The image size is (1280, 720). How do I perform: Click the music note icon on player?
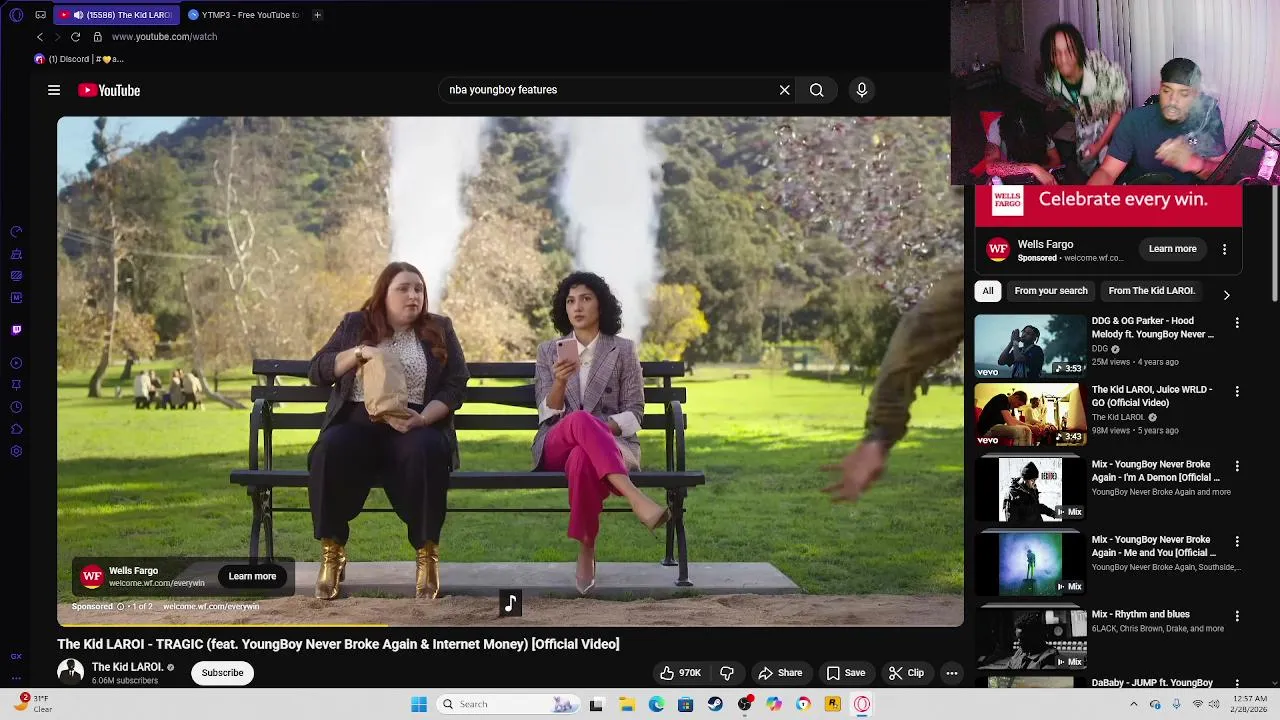(x=510, y=603)
